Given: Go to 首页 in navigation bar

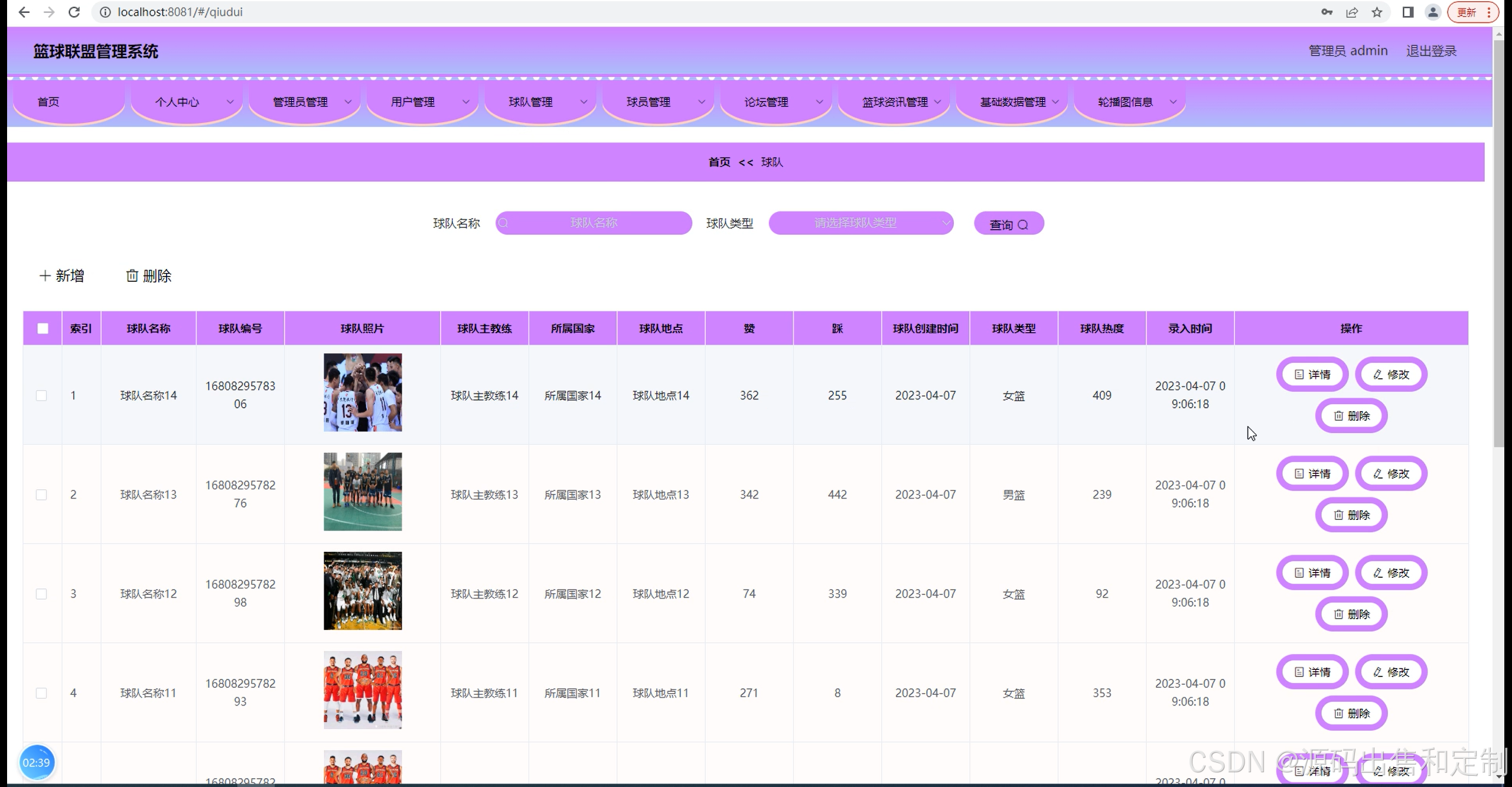Looking at the screenshot, I should tap(48, 102).
